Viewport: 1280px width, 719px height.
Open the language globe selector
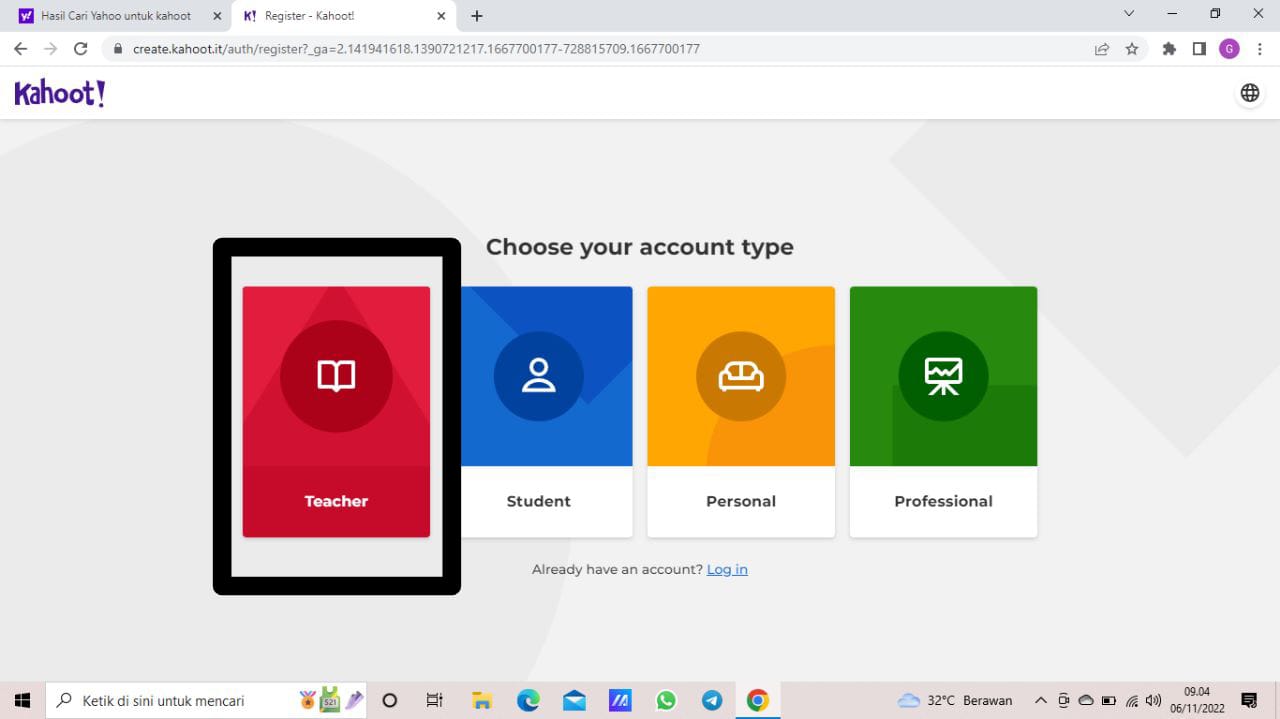[1250, 93]
